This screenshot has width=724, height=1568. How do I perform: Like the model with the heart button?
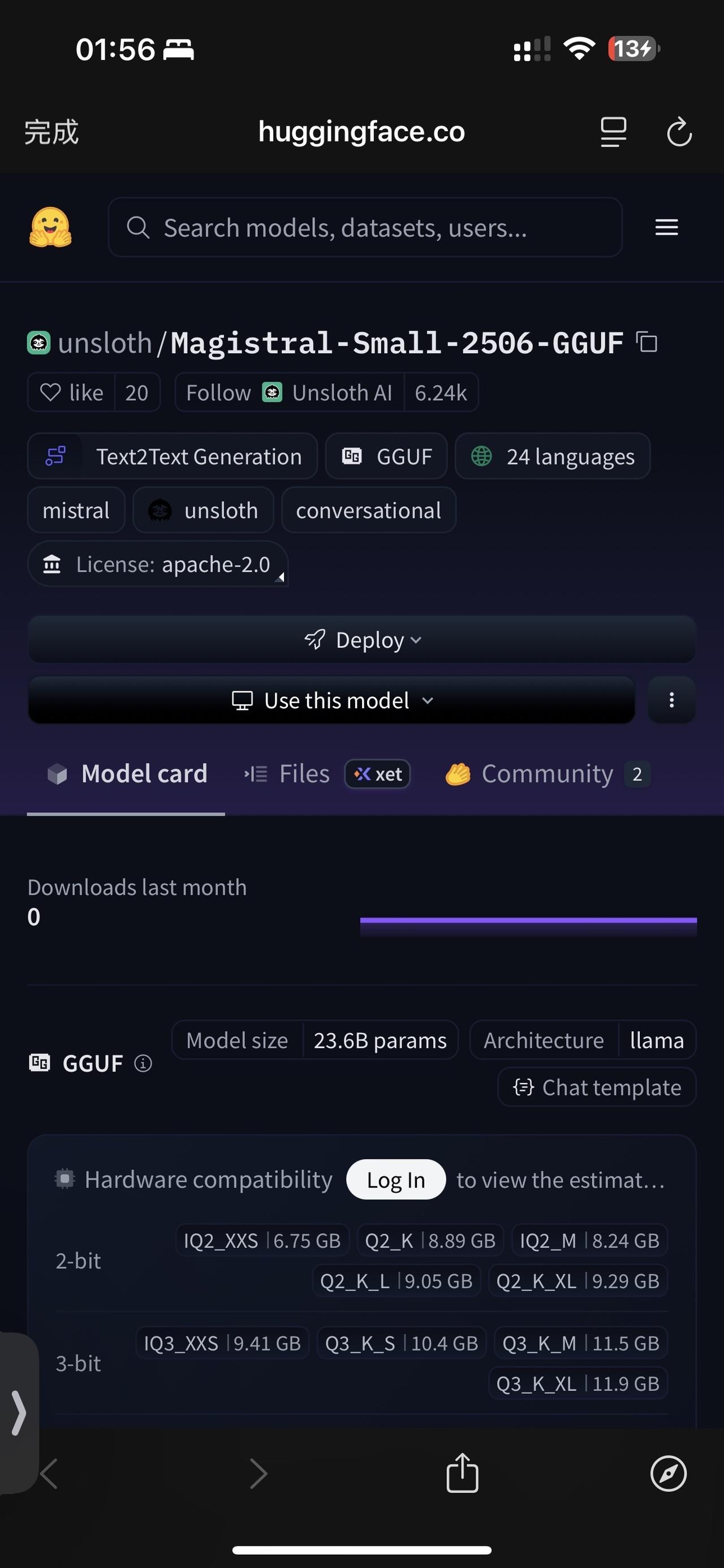[71, 393]
